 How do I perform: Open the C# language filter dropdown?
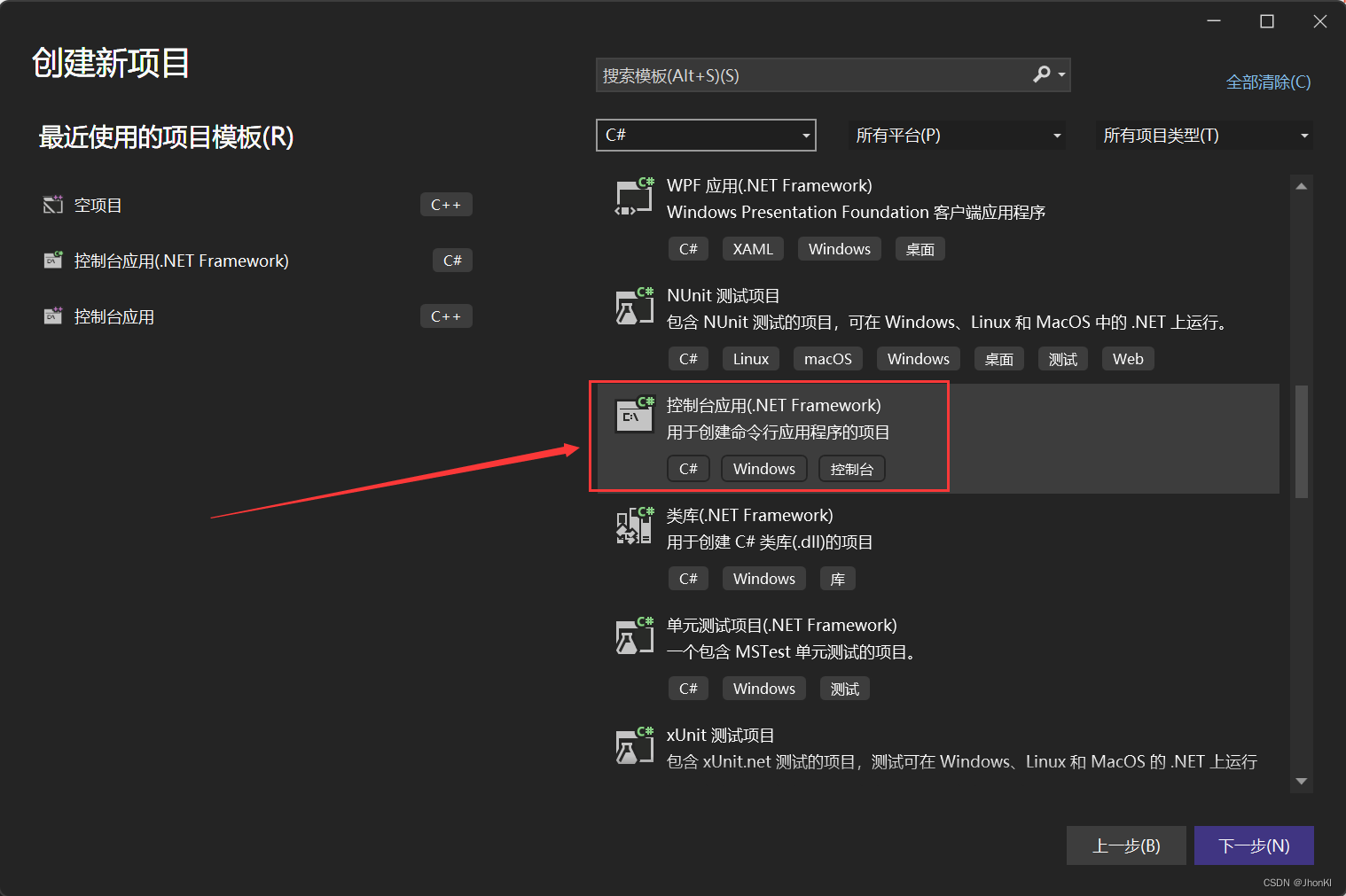coord(706,135)
